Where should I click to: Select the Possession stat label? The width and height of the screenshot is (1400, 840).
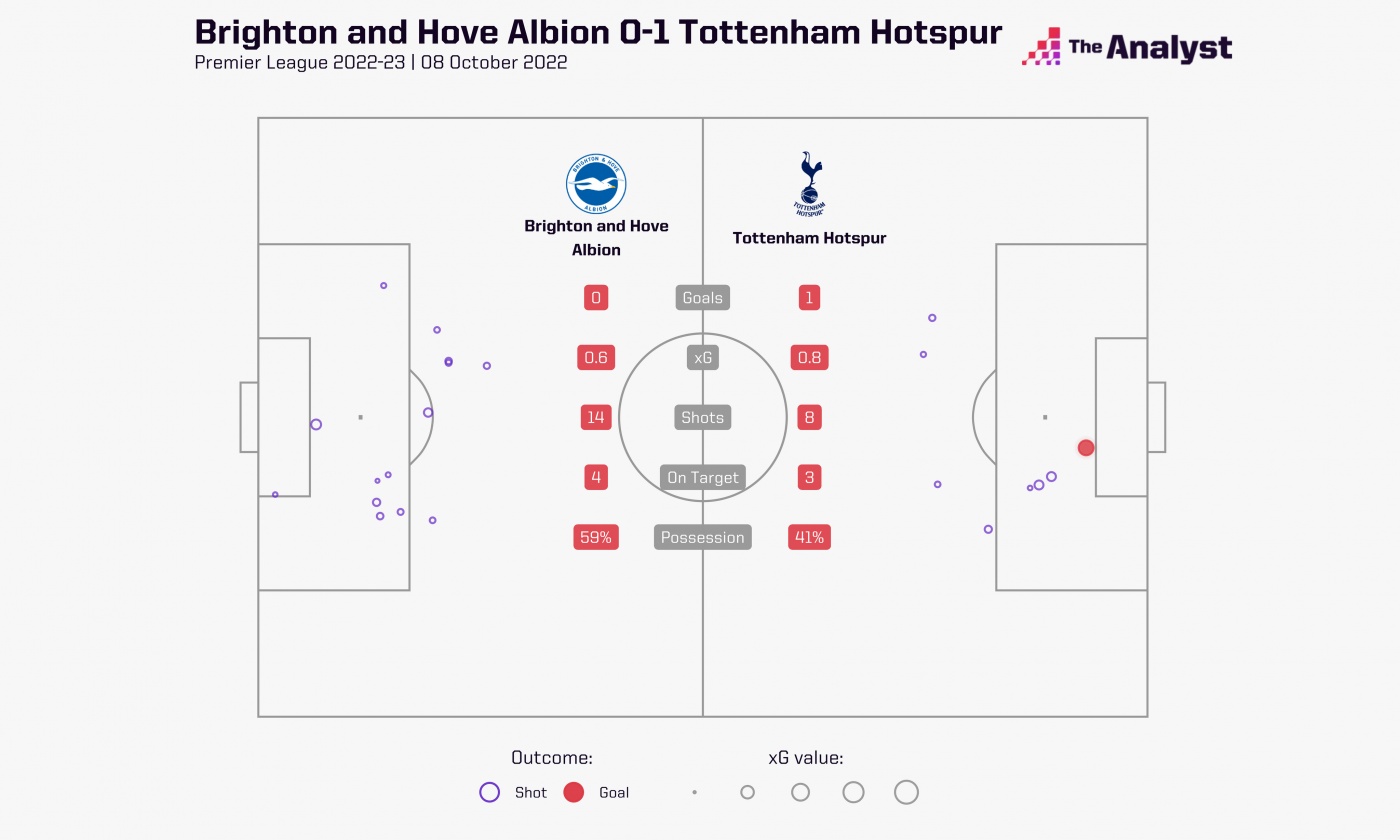click(702, 538)
